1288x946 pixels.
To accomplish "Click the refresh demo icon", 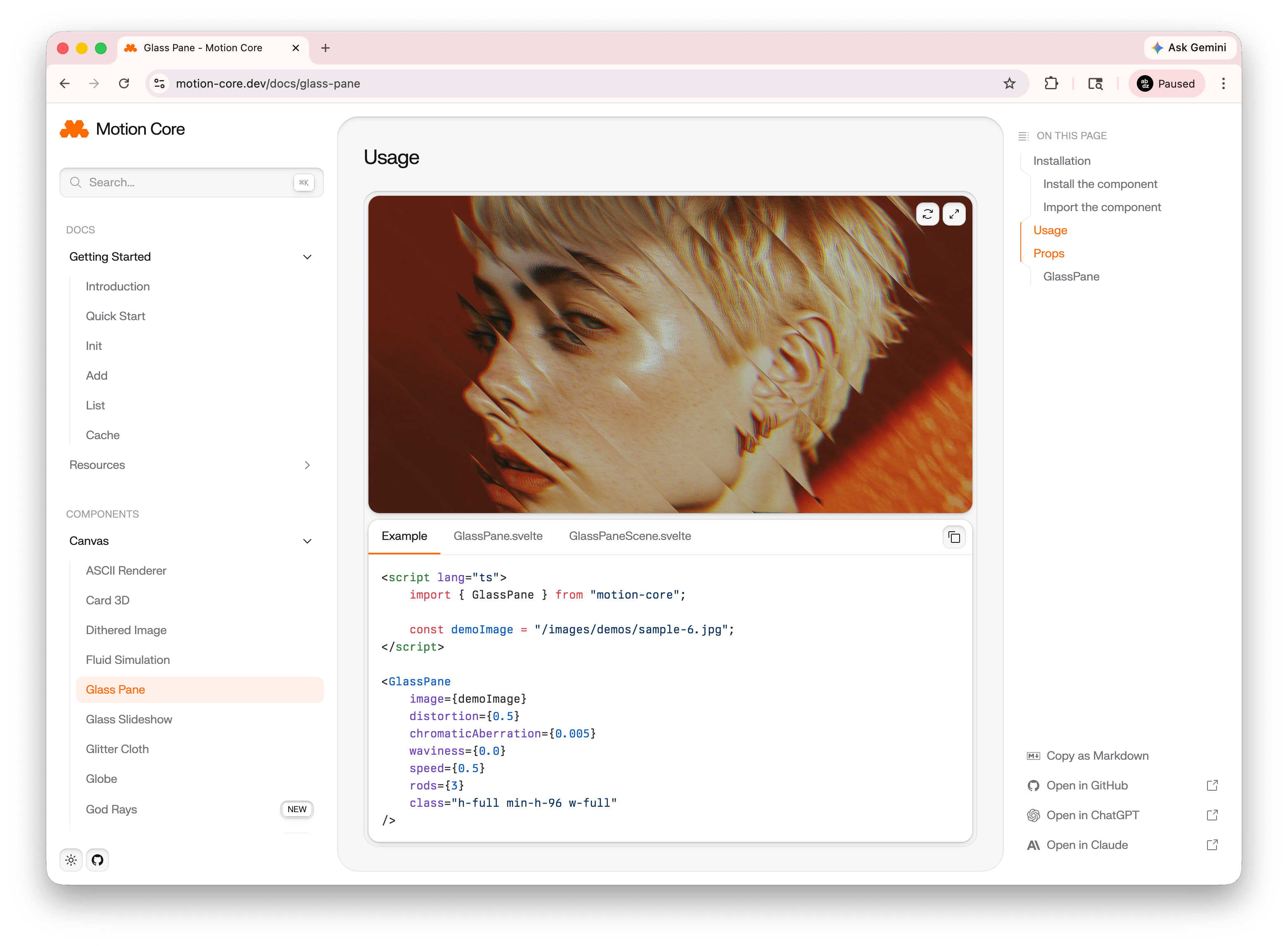I will coord(928,214).
